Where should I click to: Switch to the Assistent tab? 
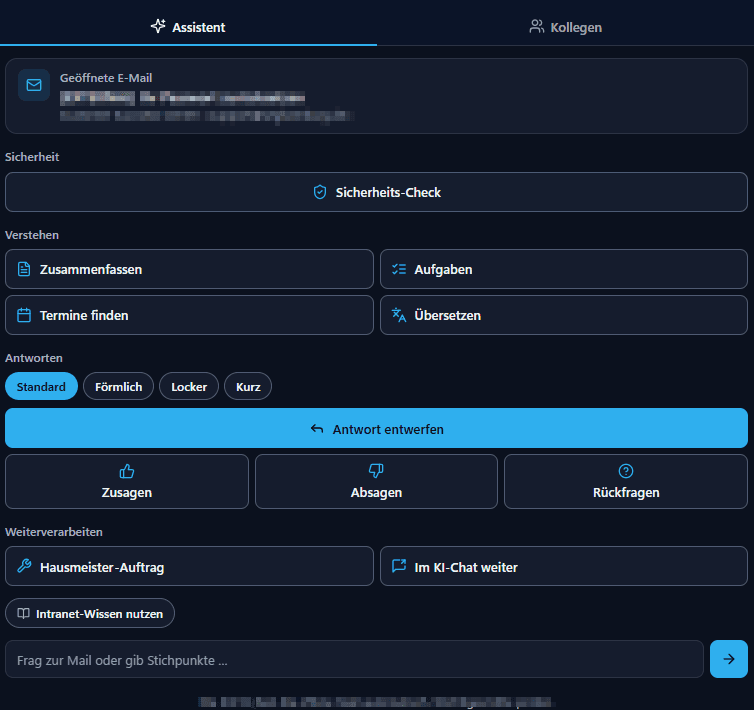[x=188, y=26]
